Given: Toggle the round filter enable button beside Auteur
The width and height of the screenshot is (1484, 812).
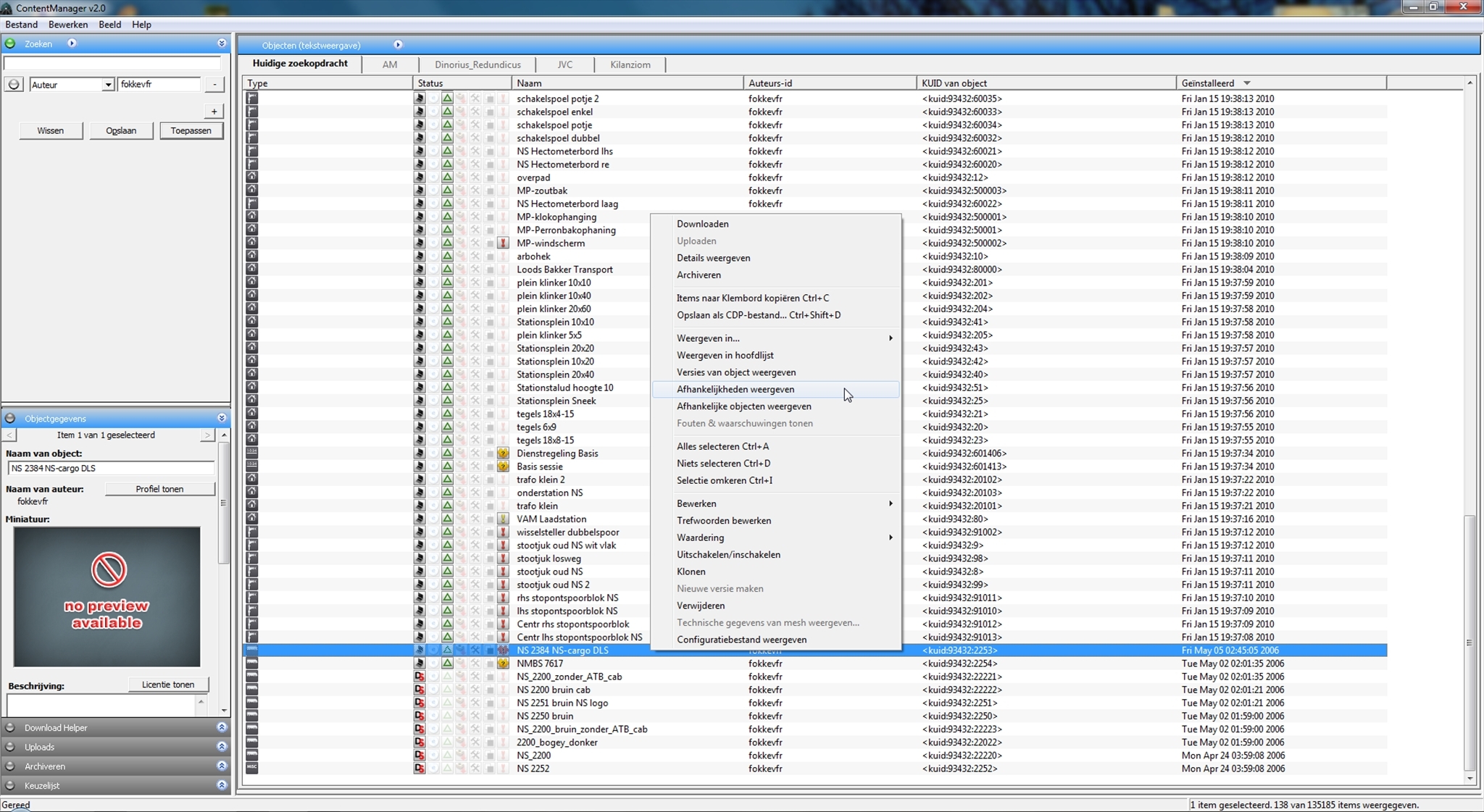Looking at the screenshot, I should pos(14,85).
